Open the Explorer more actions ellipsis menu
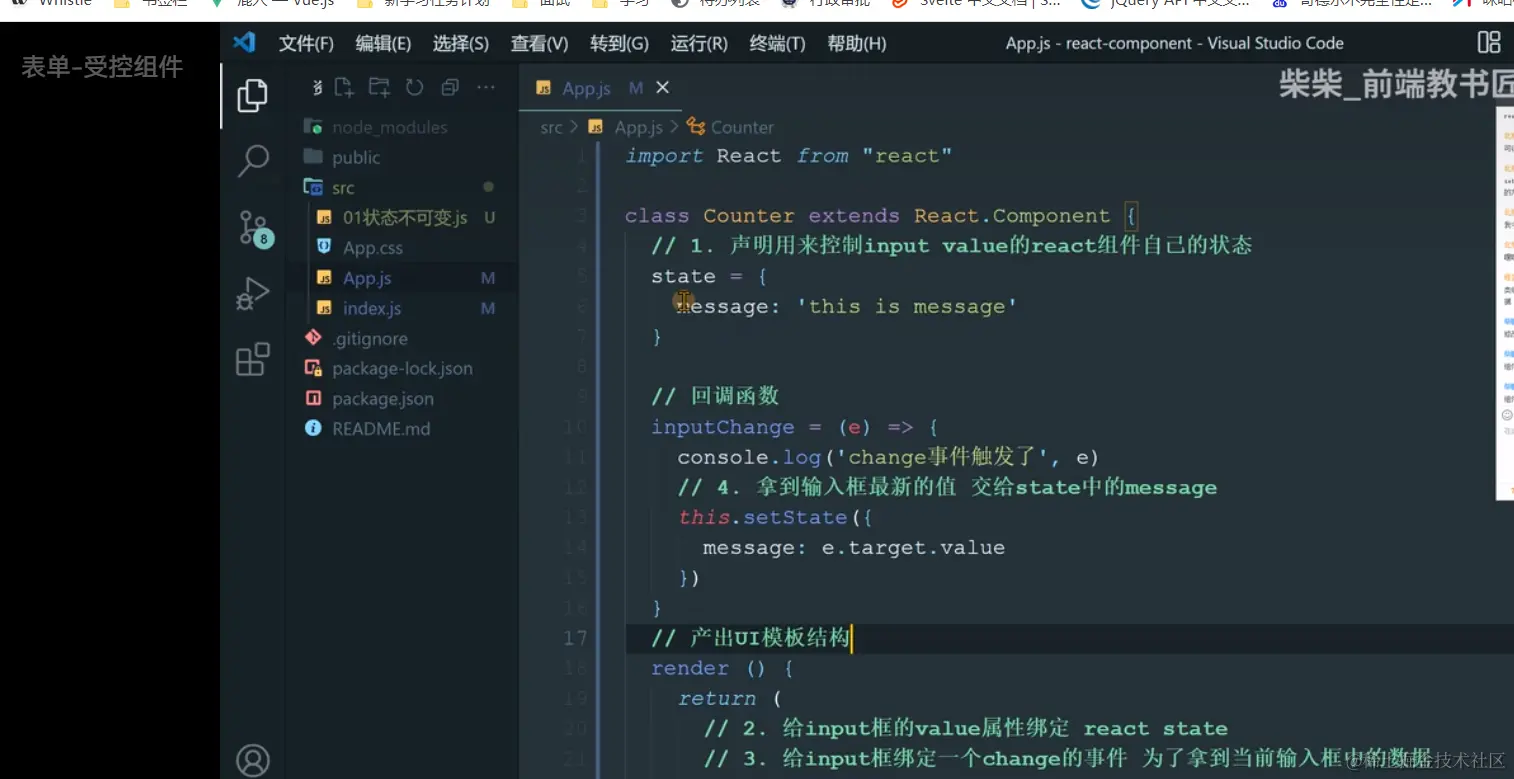Screen dimensions: 1514x779 486,88
